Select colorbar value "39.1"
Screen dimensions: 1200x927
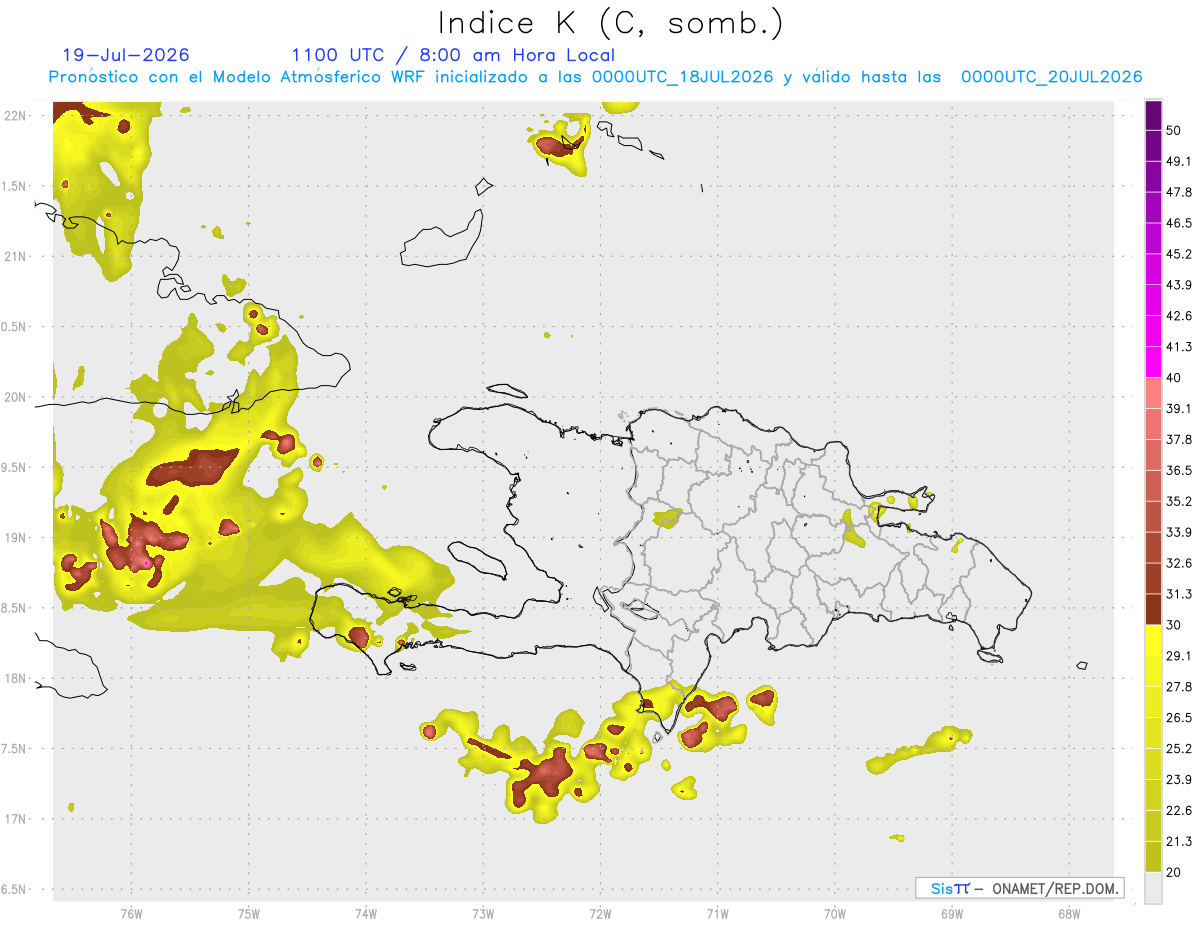click(x=1180, y=408)
